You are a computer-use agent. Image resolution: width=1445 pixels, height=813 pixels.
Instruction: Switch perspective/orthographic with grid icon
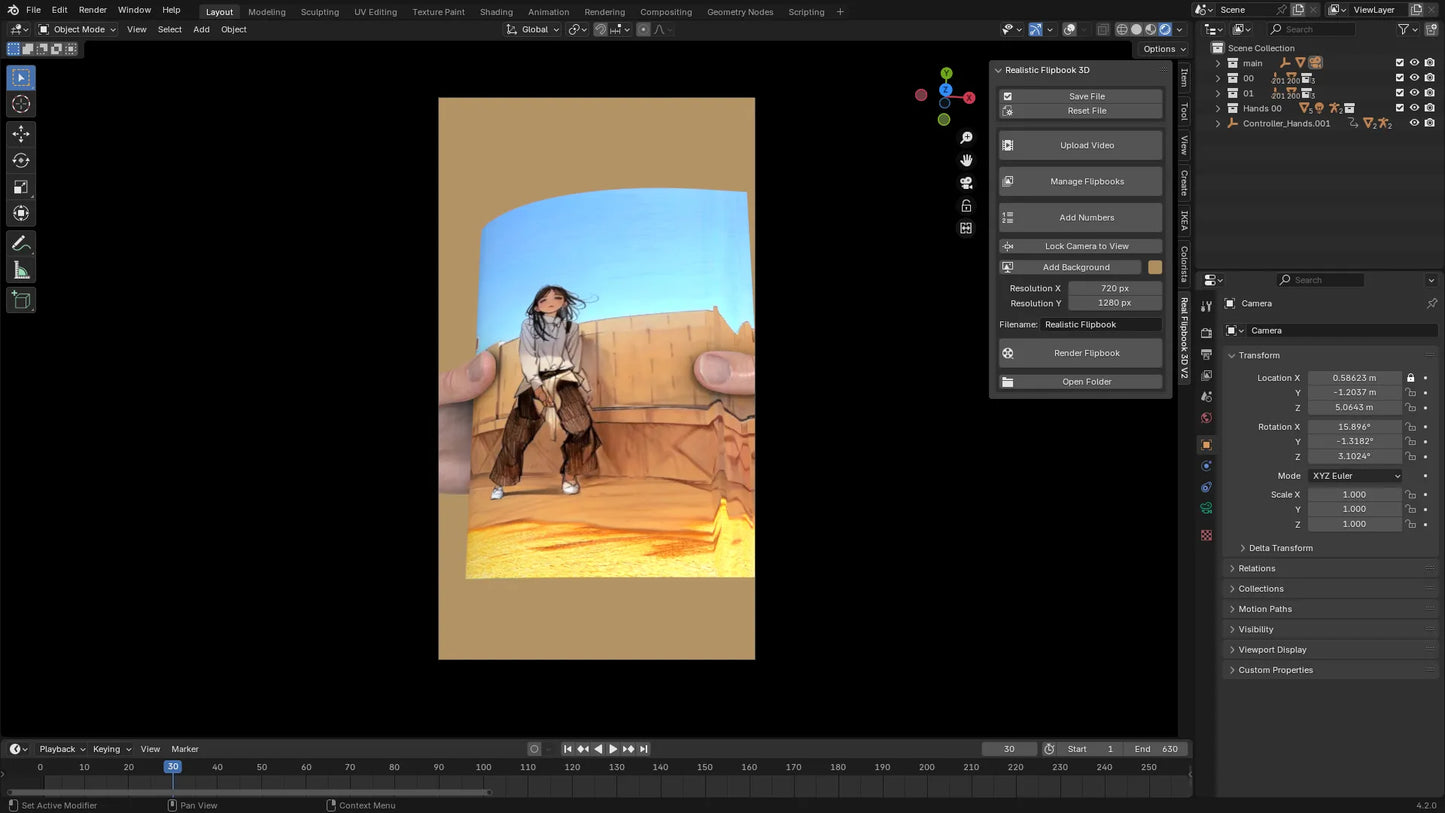tap(966, 228)
